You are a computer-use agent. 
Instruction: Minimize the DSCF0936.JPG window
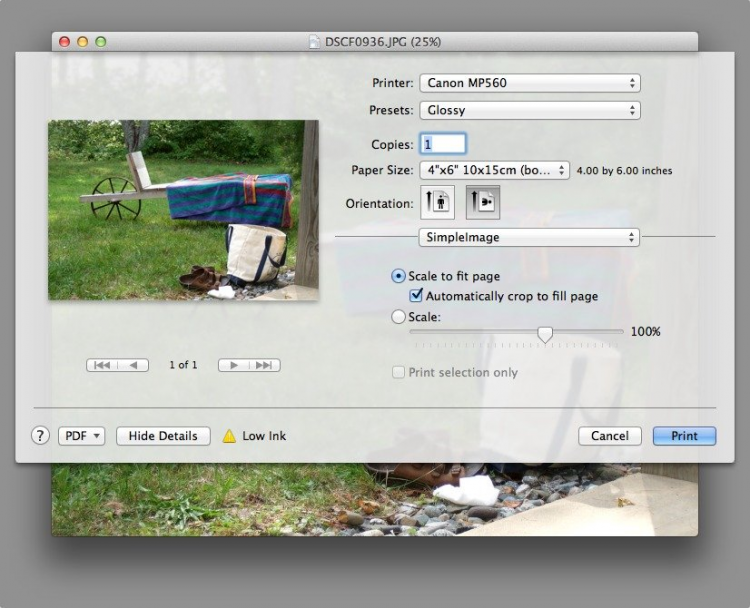point(82,42)
